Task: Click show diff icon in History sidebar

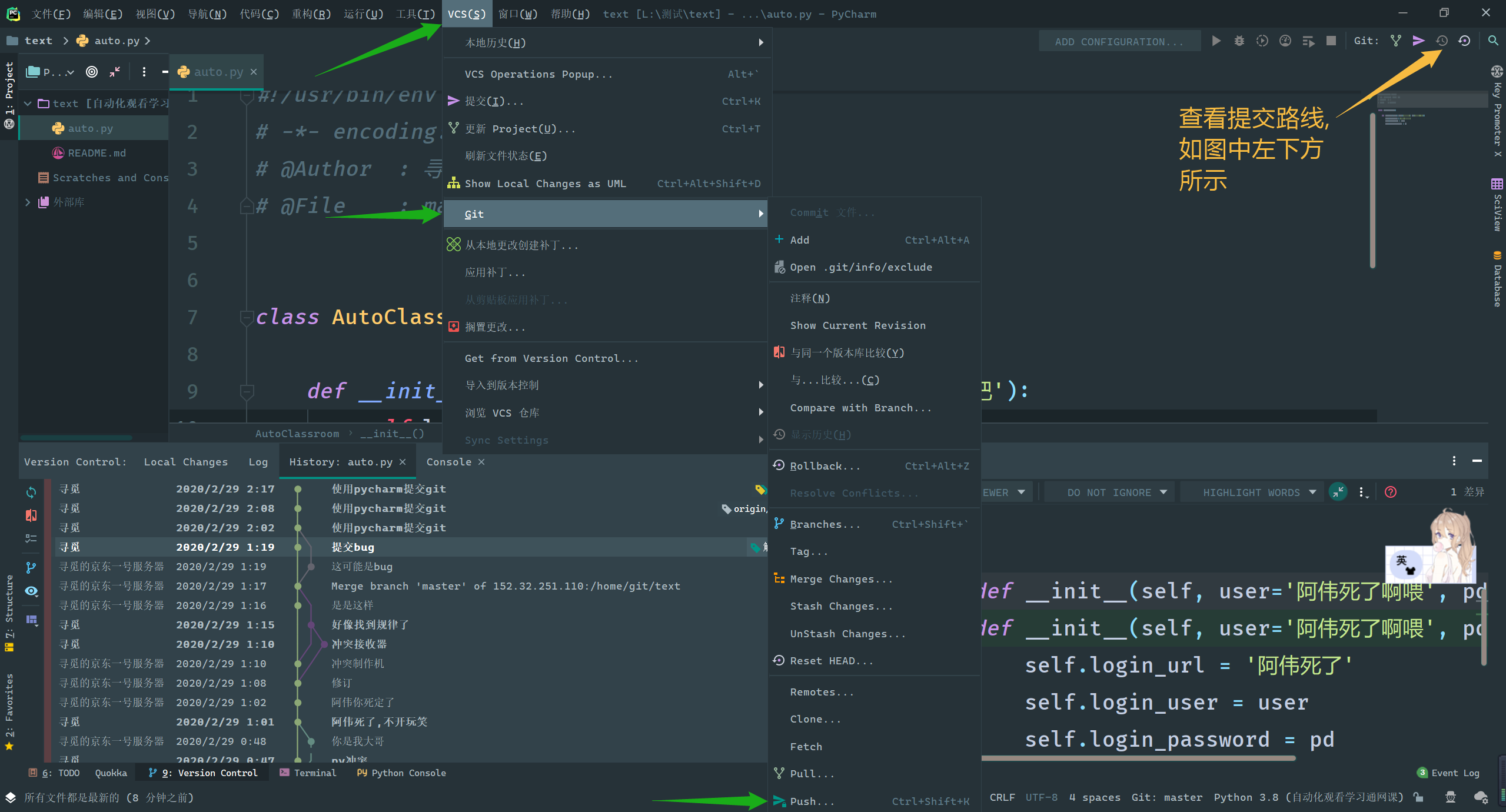Action: [x=31, y=515]
